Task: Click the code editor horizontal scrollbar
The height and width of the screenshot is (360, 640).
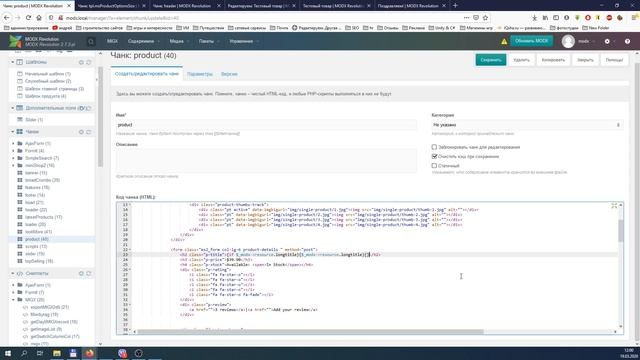Action: click(x=310, y=332)
